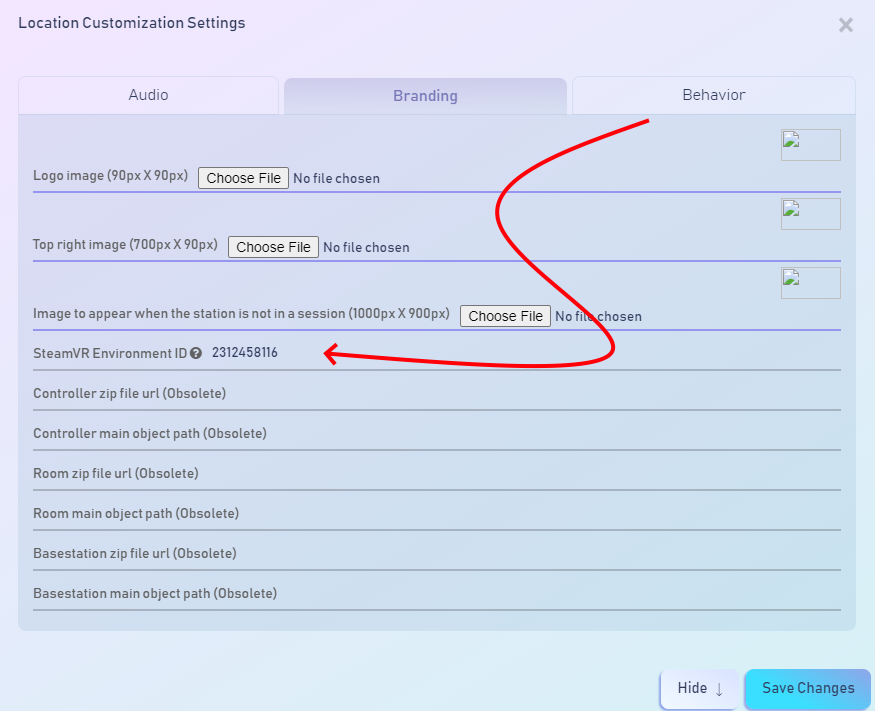Click 'No file chosen' beside Logo image
The height and width of the screenshot is (711, 875).
pyautogui.click(x=336, y=179)
